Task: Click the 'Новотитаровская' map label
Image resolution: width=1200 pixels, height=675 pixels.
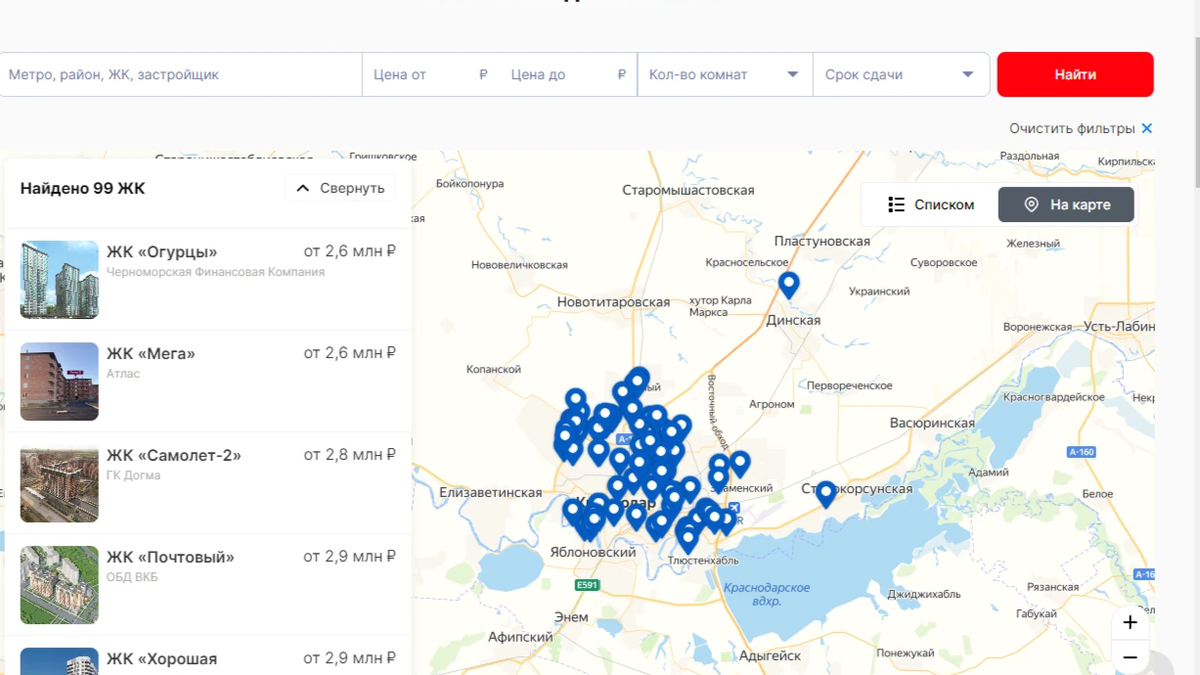Action: coord(614,302)
